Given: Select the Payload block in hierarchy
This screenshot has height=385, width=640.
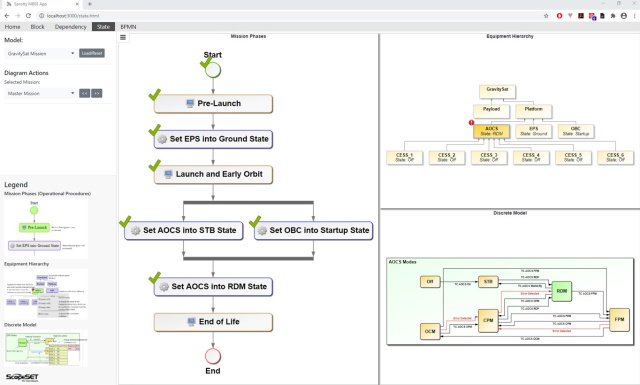Looking at the screenshot, I should [x=491, y=111].
